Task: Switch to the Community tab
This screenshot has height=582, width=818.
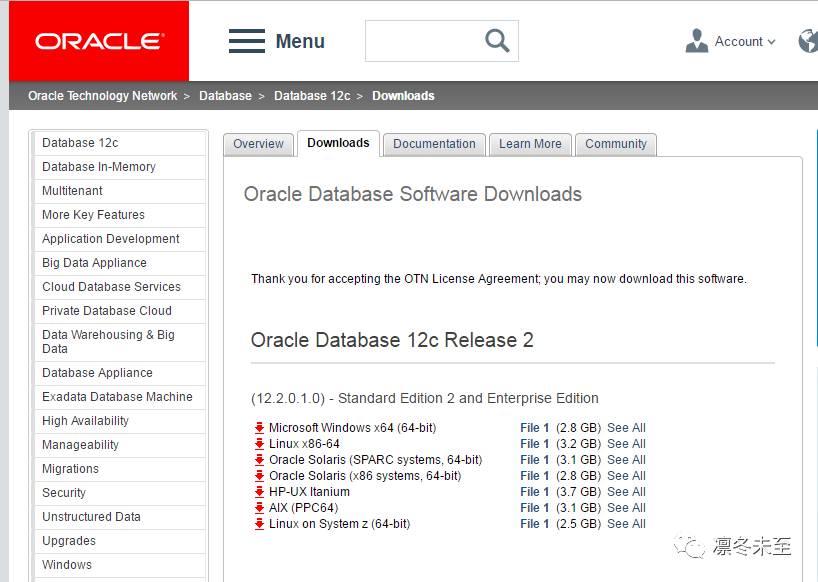Action: point(616,144)
